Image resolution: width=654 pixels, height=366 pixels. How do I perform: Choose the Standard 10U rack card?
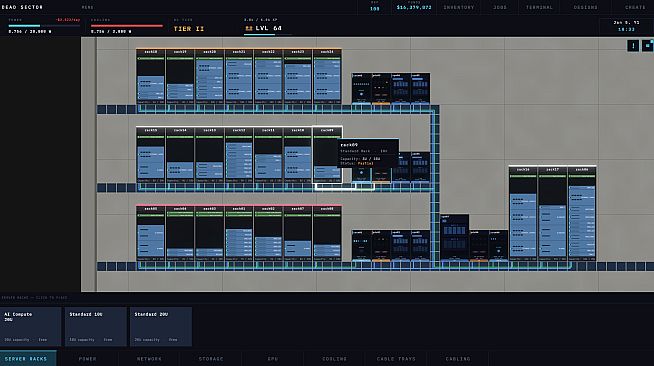(96, 327)
